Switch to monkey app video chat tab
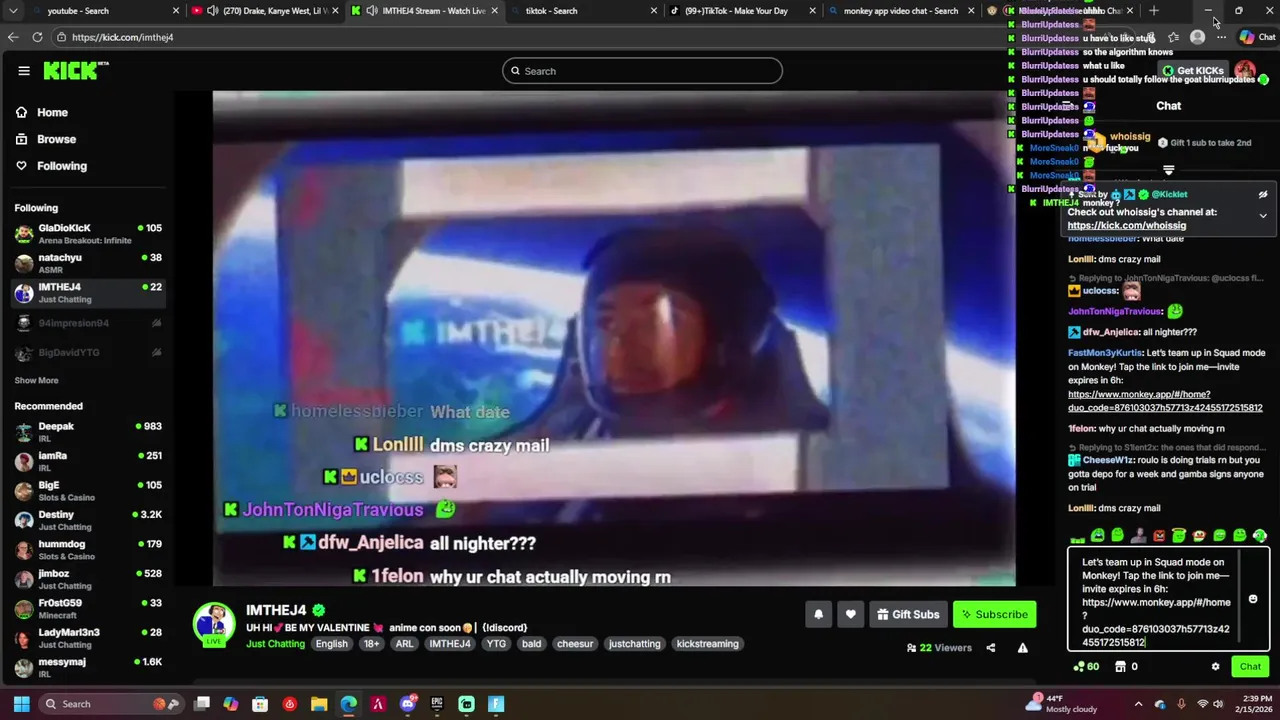This screenshot has width=1280, height=720. pyautogui.click(x=903, y=11)
